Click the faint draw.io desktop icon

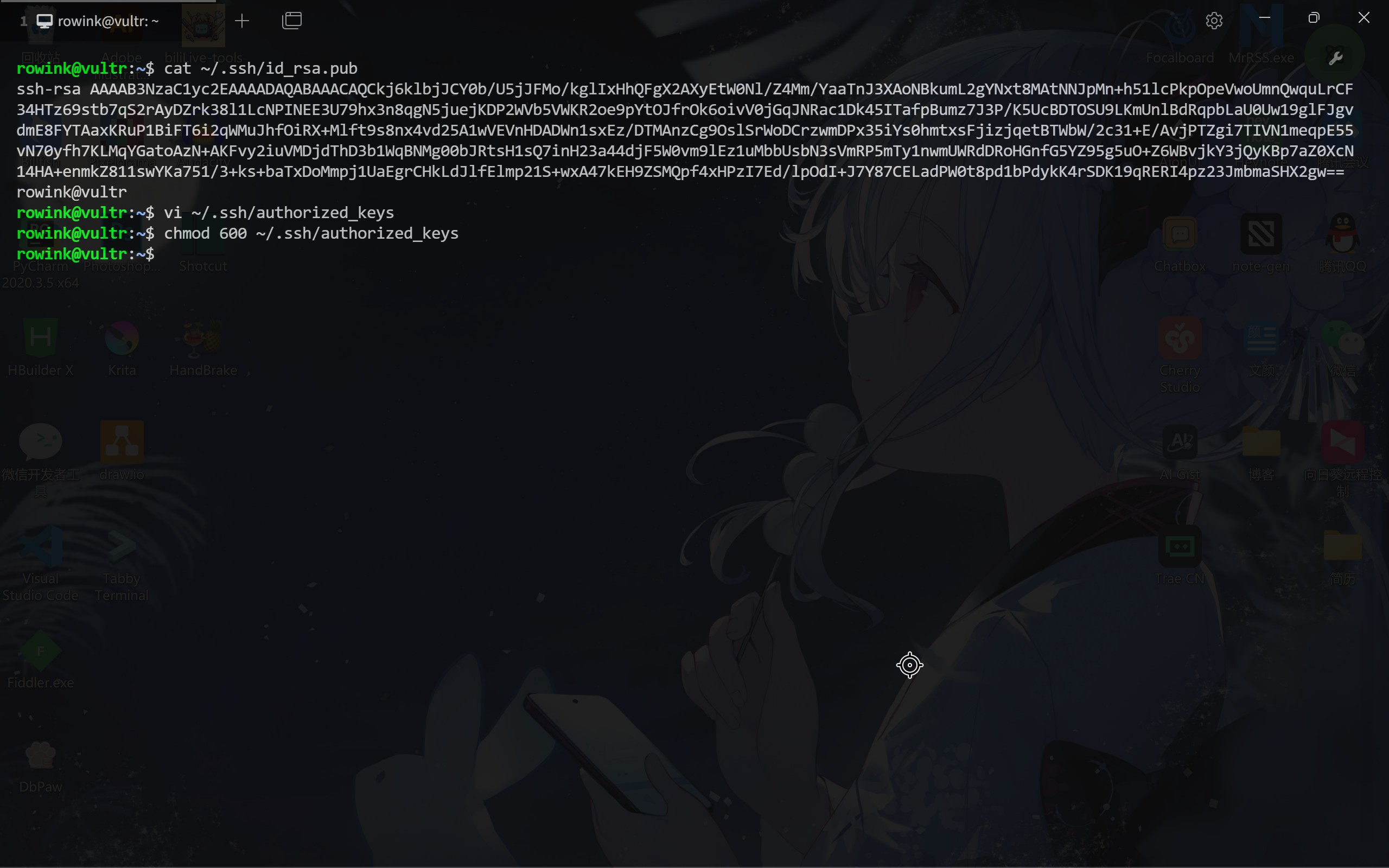(122, 443)
